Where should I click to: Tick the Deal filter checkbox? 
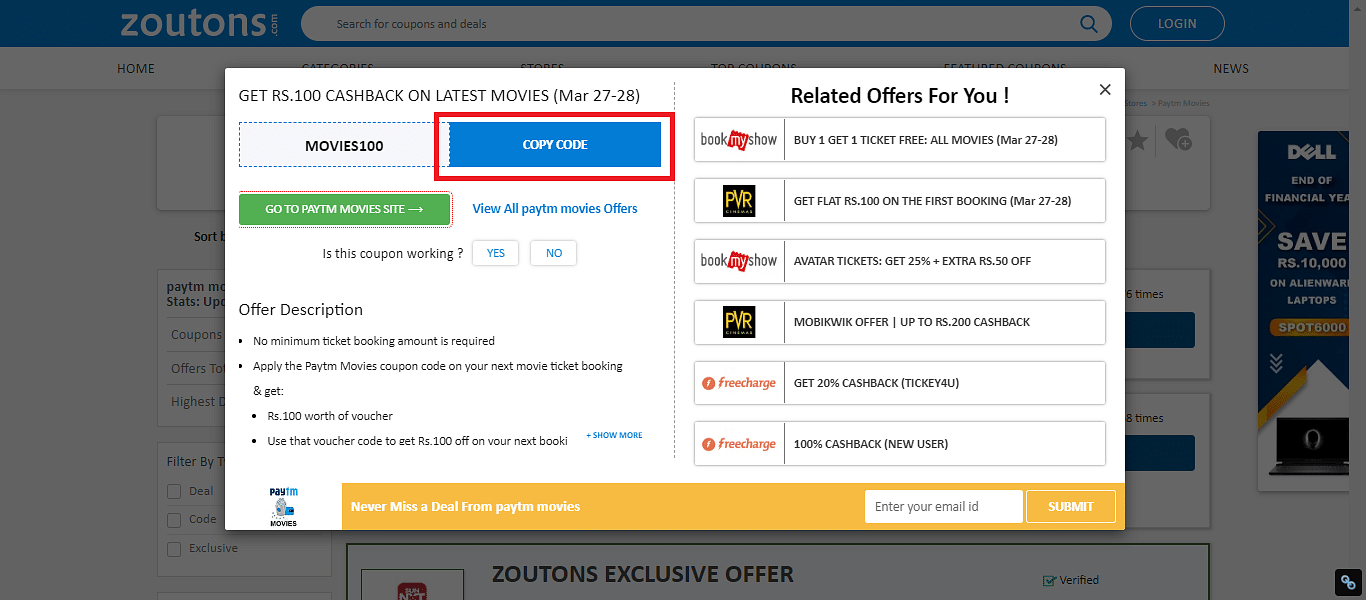point(174,491)
